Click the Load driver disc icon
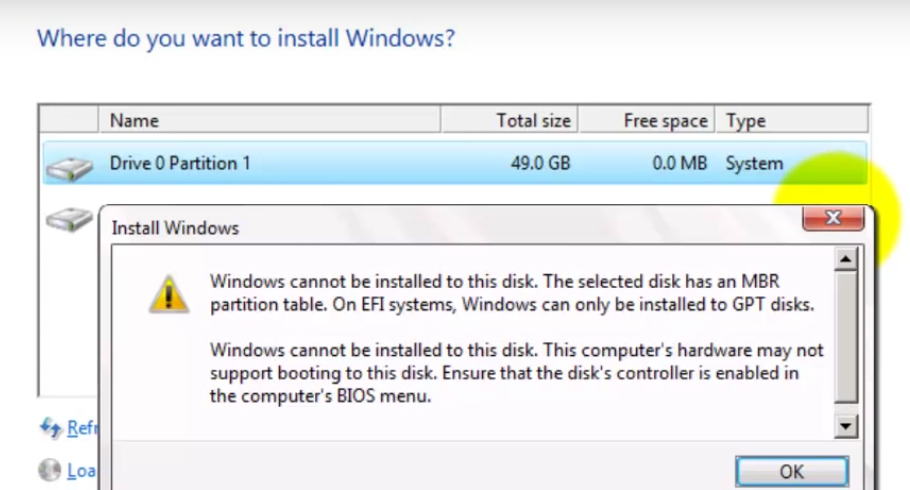The width and height of the screenshot is (910, 490). (x=50, y=470)
